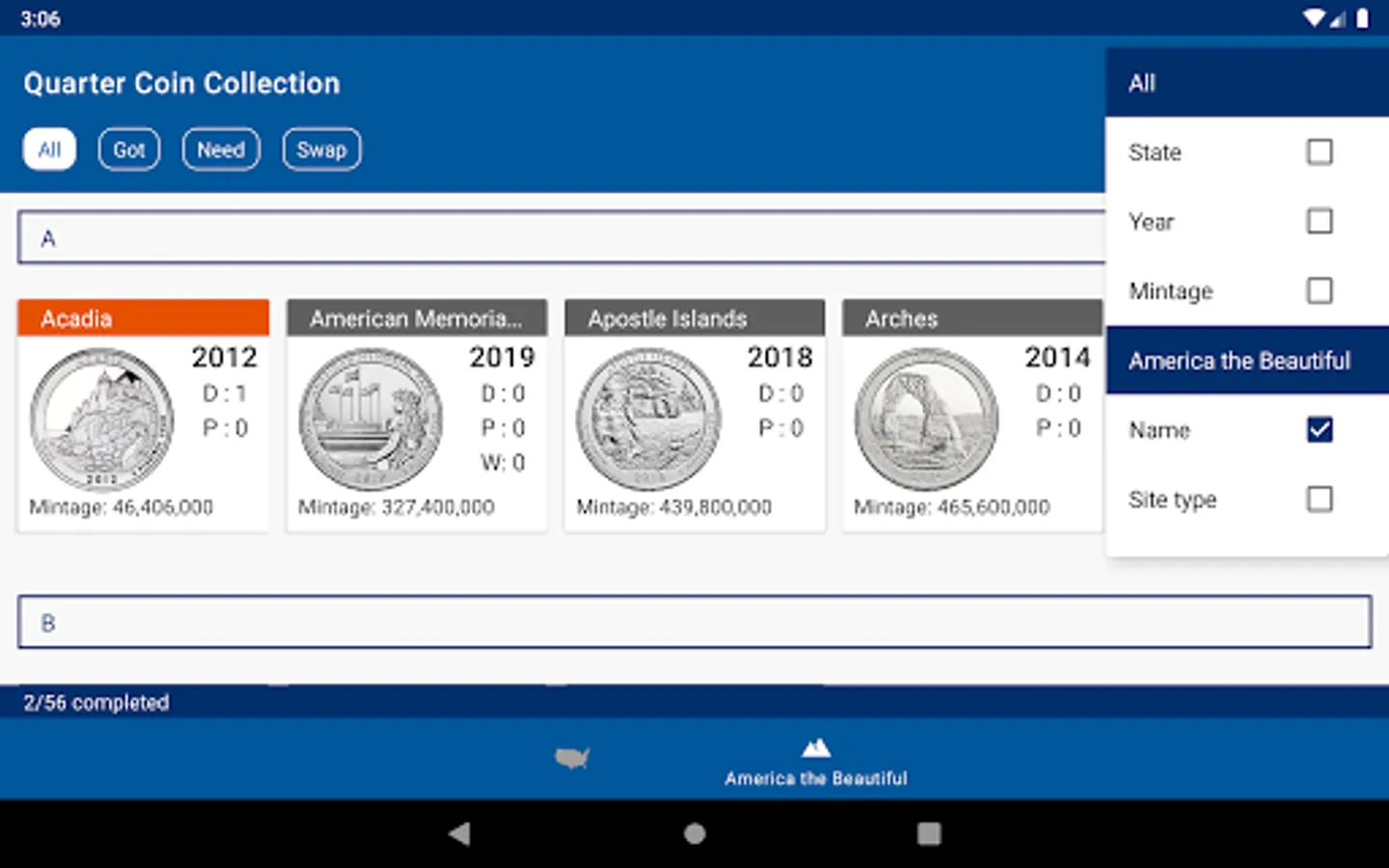Select the 'All' header in sort menu

1247,83
